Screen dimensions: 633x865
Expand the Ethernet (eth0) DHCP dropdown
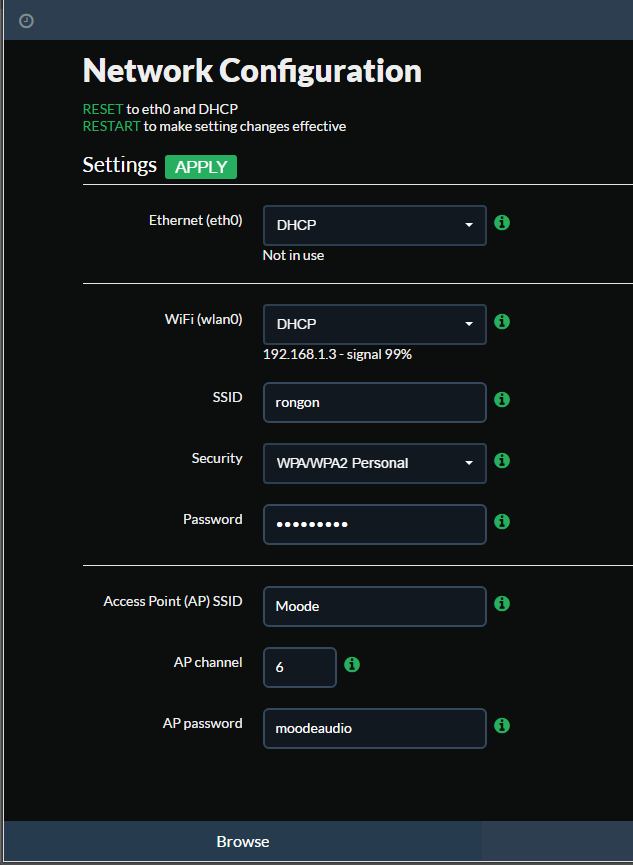375,225
